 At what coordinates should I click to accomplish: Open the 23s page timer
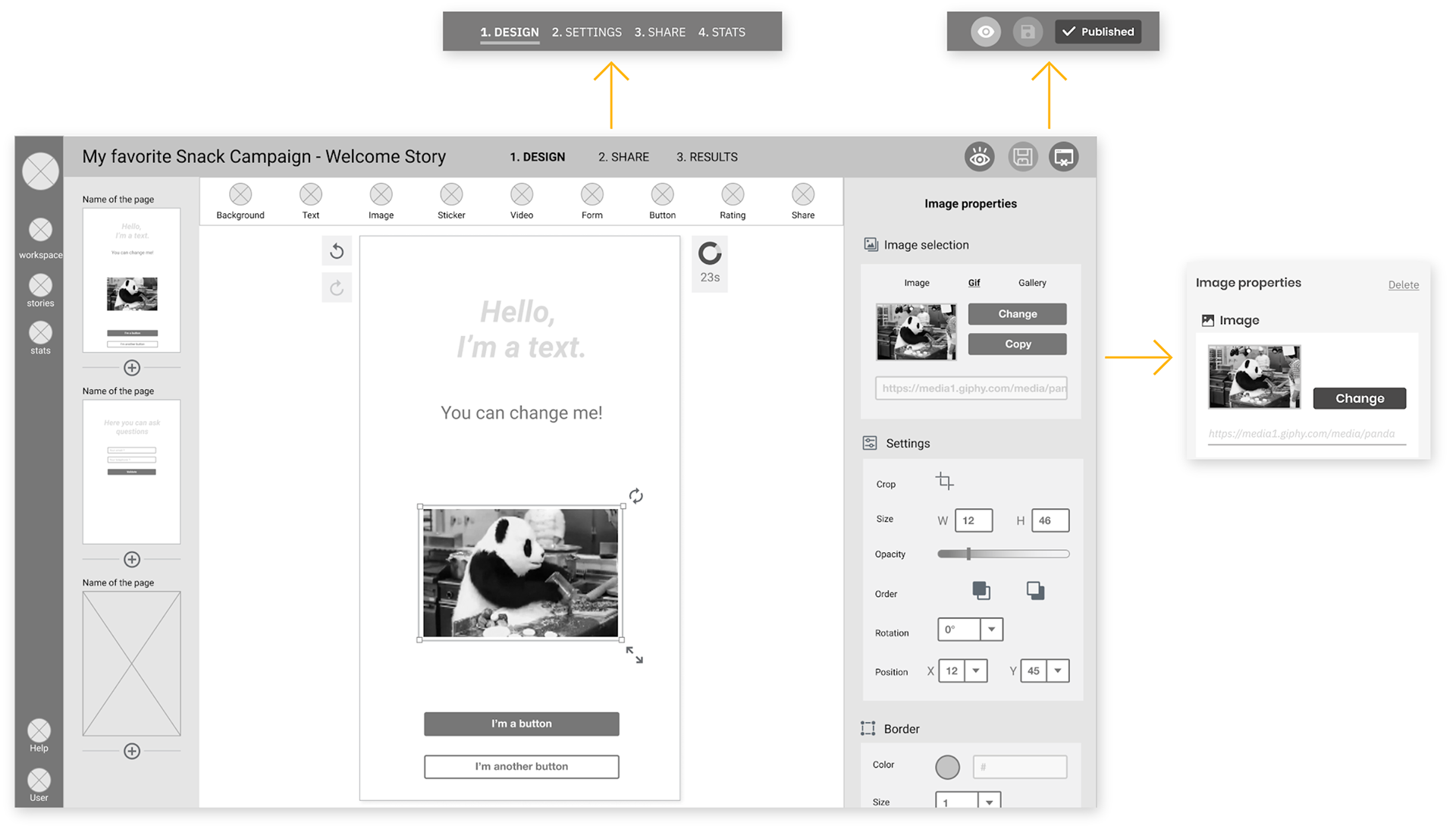(x=710, y=264)
